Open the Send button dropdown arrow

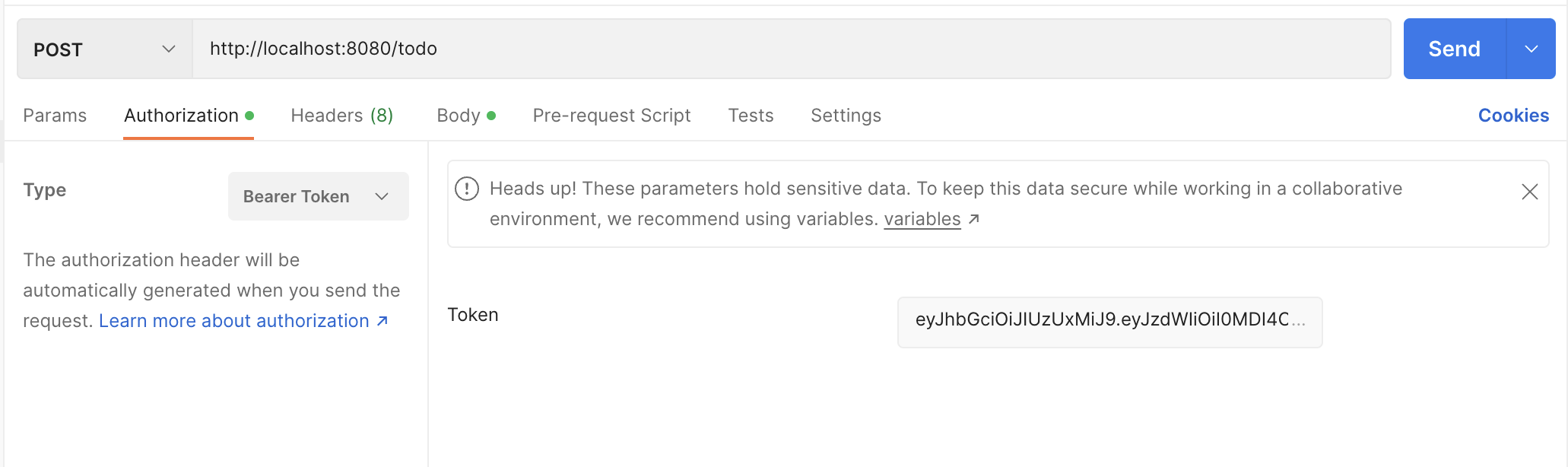[x=1530, y=48]
